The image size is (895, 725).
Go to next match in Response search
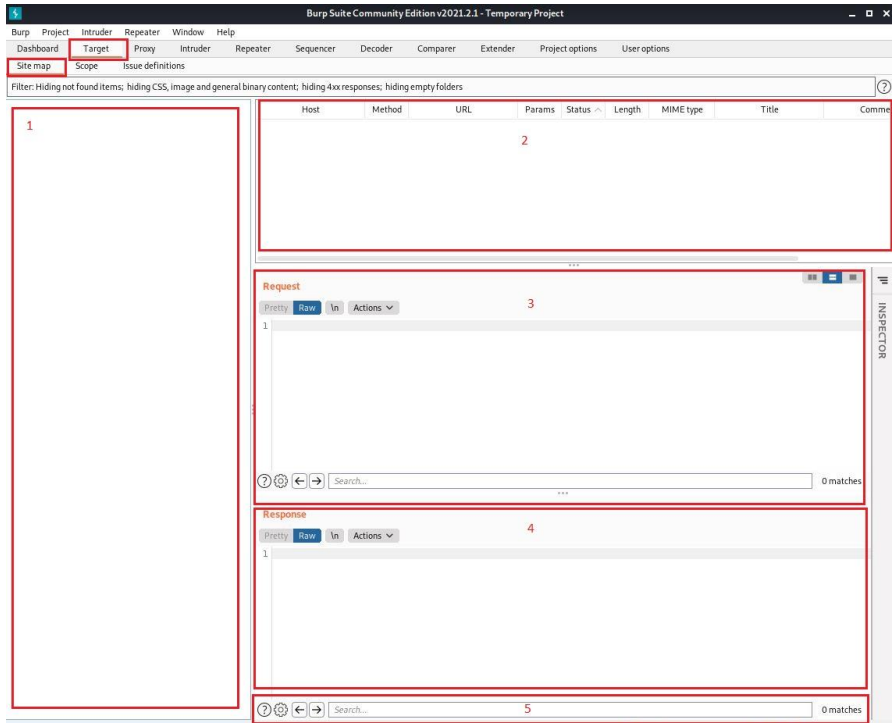click(317, 710)
